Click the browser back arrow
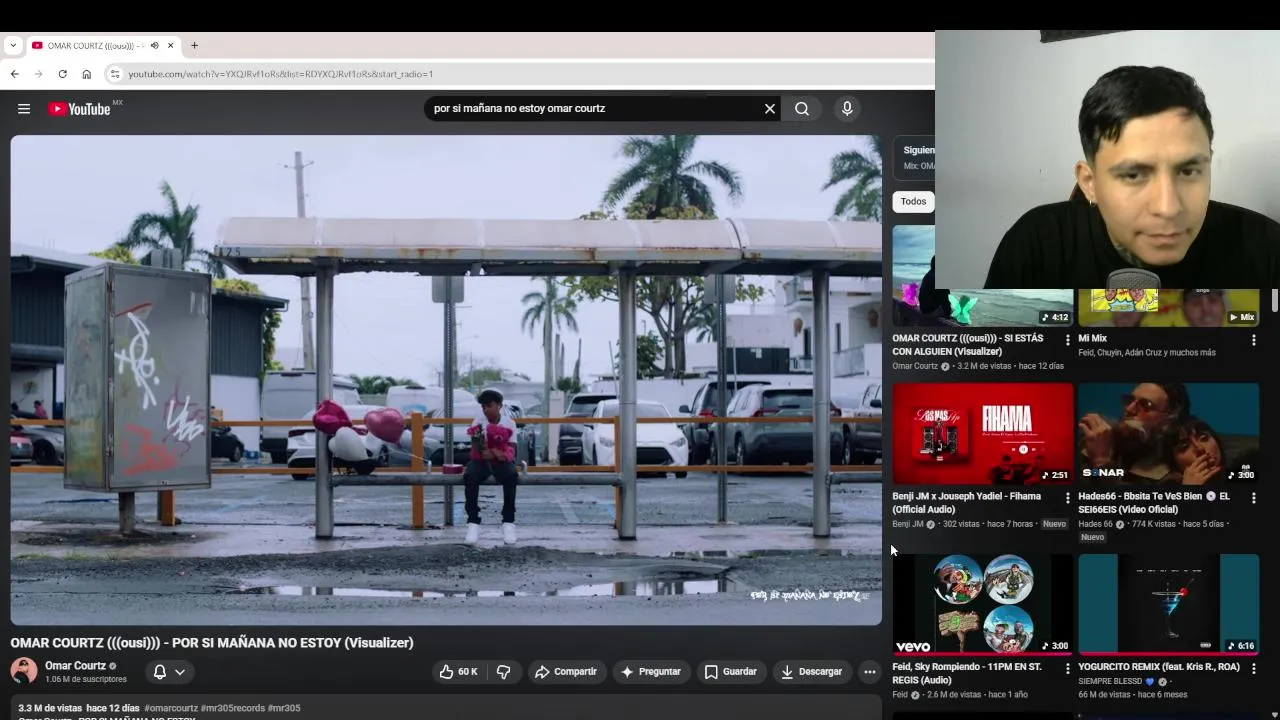The image size is (1280, 720). coord(14,74)
